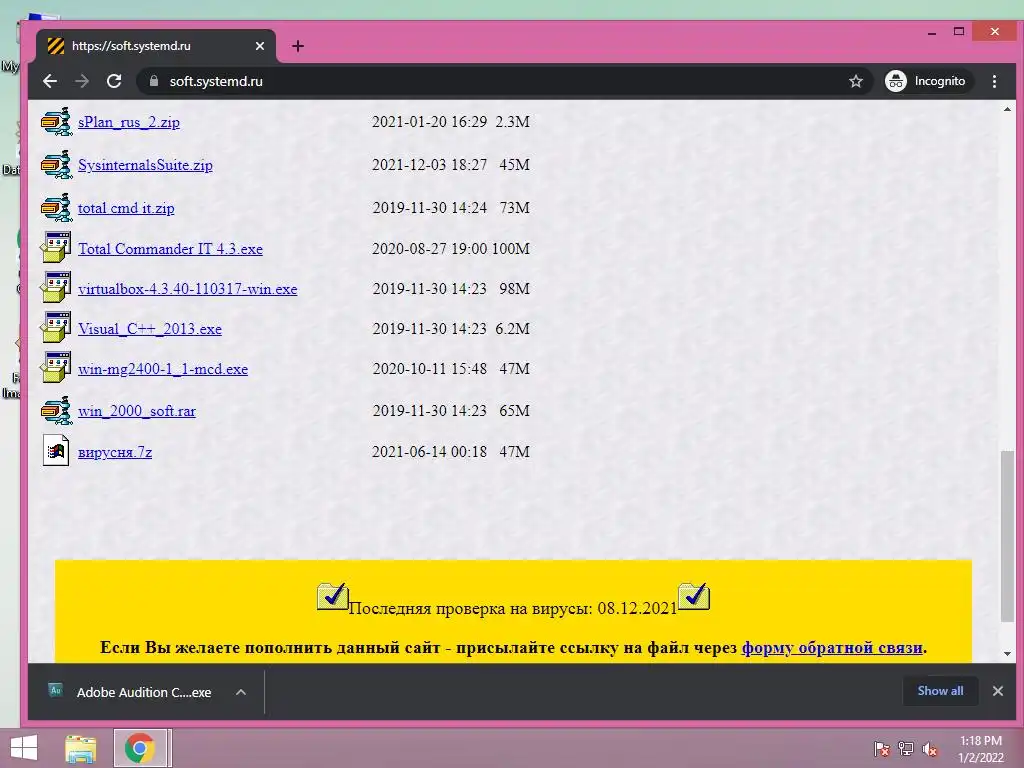
Task: Open the SysinternalsSuite.zip link
Action: tap(145, 165)
